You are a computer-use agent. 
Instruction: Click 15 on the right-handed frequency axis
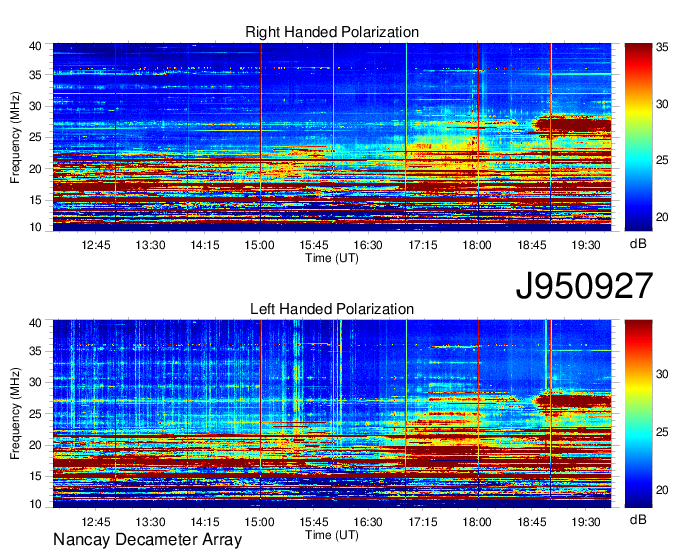pyautogui.click(x=35, y=200)
